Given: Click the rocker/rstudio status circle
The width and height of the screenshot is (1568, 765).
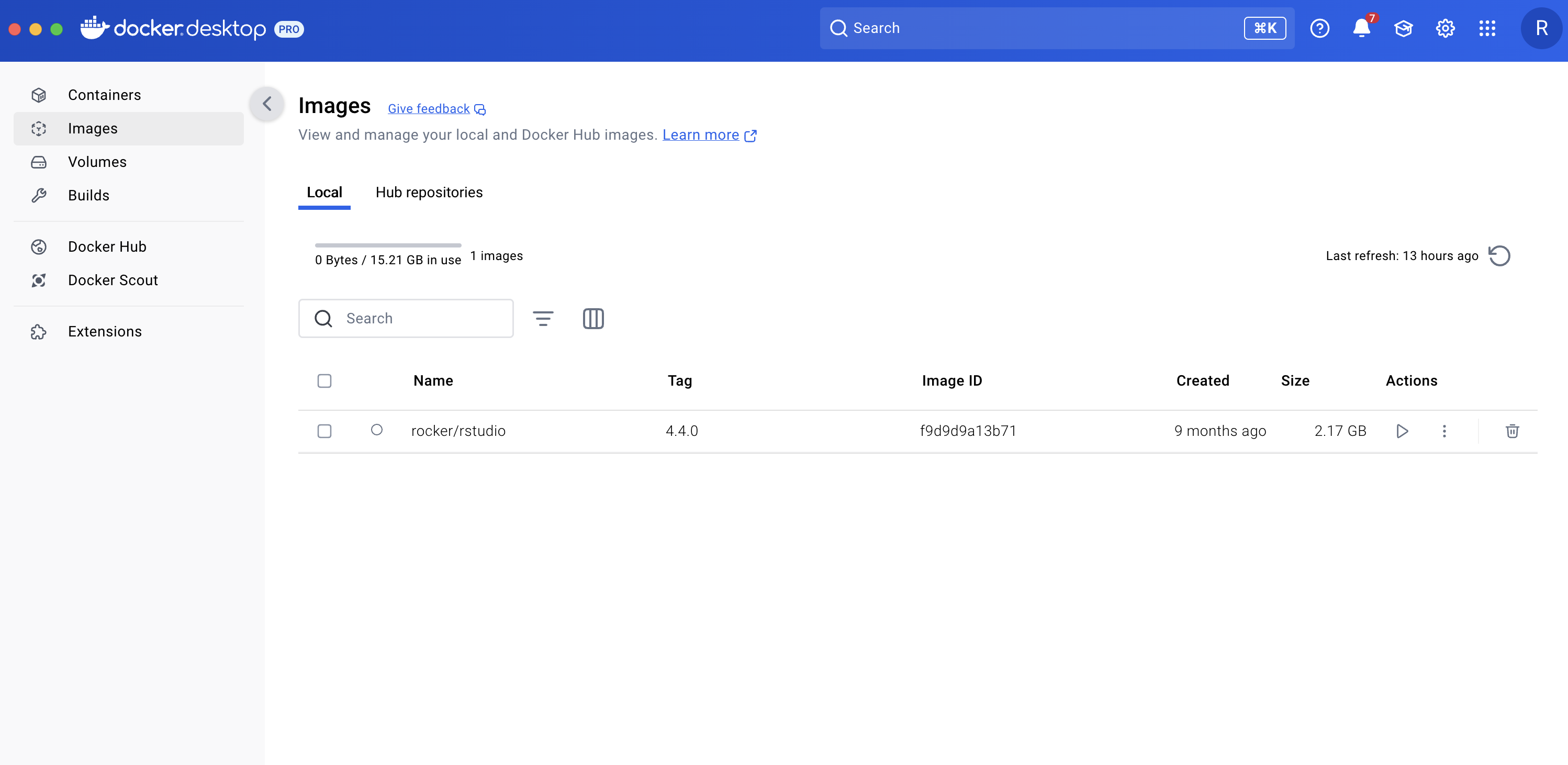Looking at the screenshot, I should pos(377,430).
